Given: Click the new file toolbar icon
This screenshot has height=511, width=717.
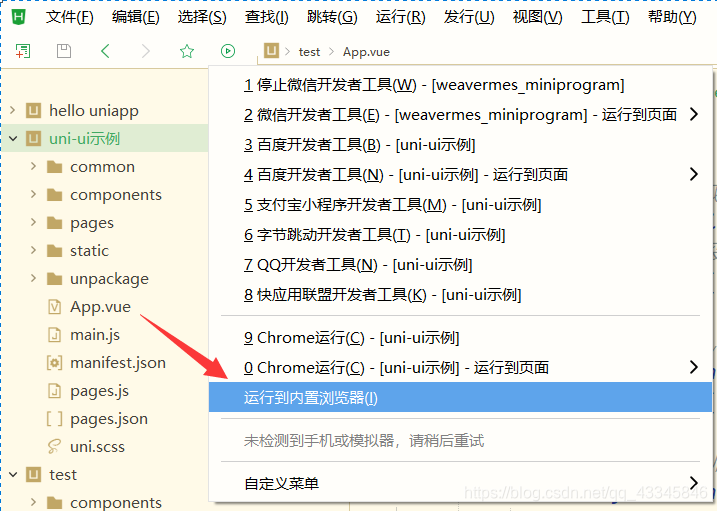Looking at the screenshot, I should (x=23, y=51).
